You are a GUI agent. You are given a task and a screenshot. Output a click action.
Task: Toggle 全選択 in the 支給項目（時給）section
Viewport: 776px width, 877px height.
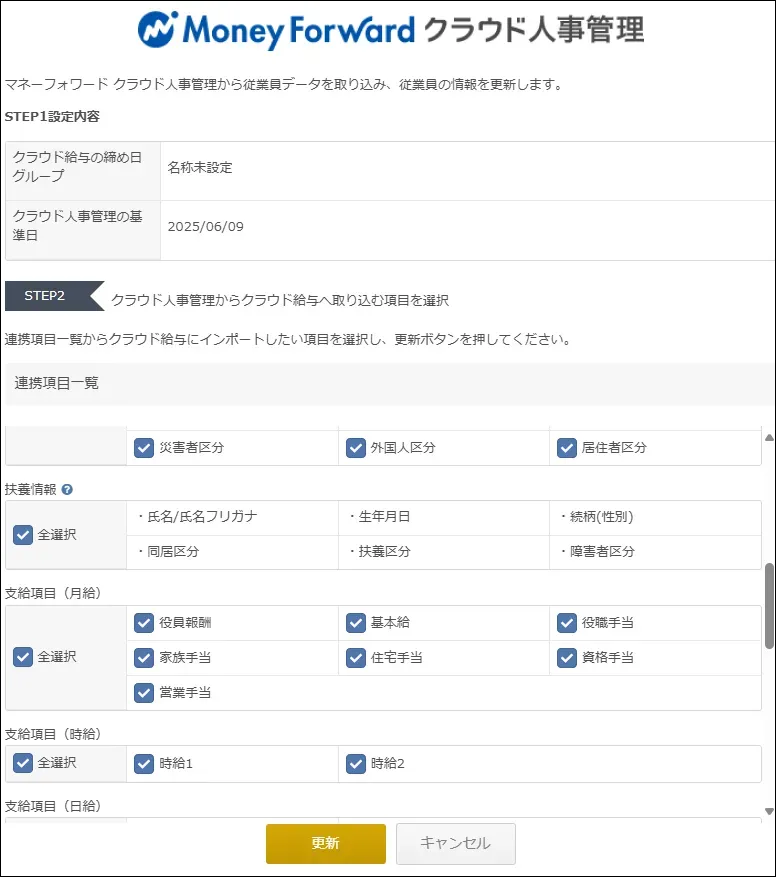[23, 763]
